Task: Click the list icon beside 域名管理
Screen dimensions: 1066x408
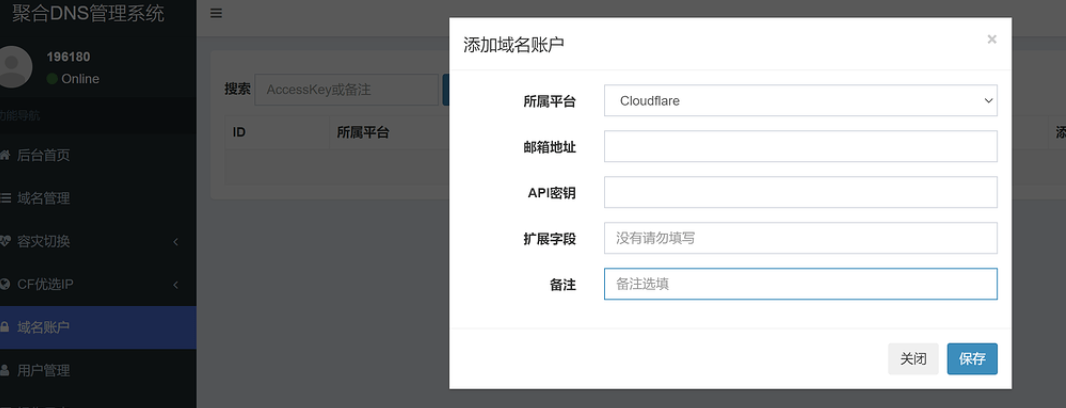Action: tap(5, 198)
